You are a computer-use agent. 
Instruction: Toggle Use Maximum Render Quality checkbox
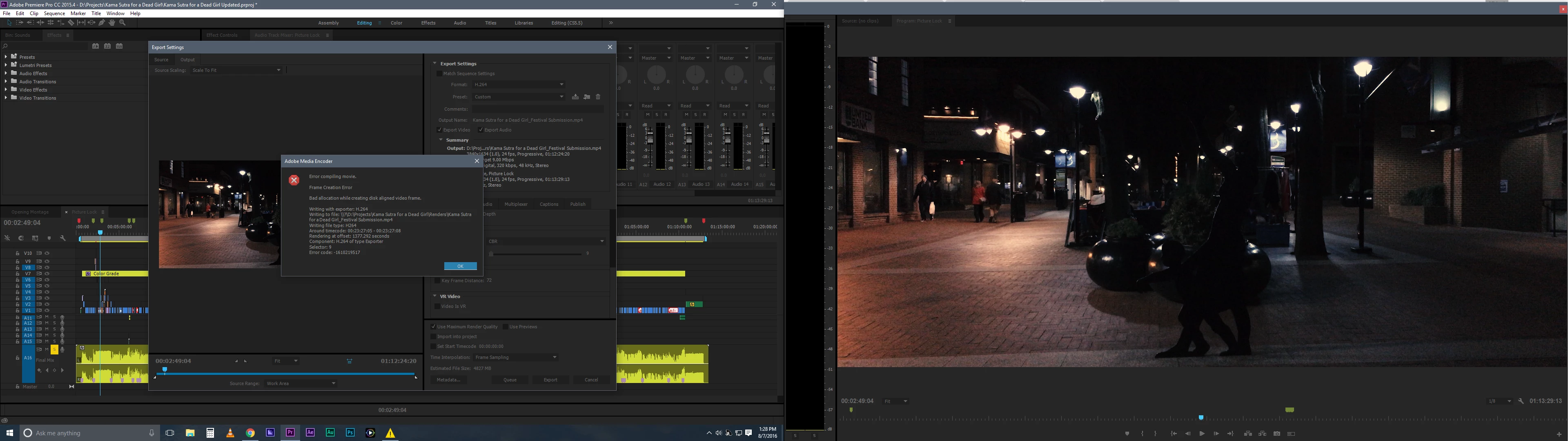click(433, 327)
